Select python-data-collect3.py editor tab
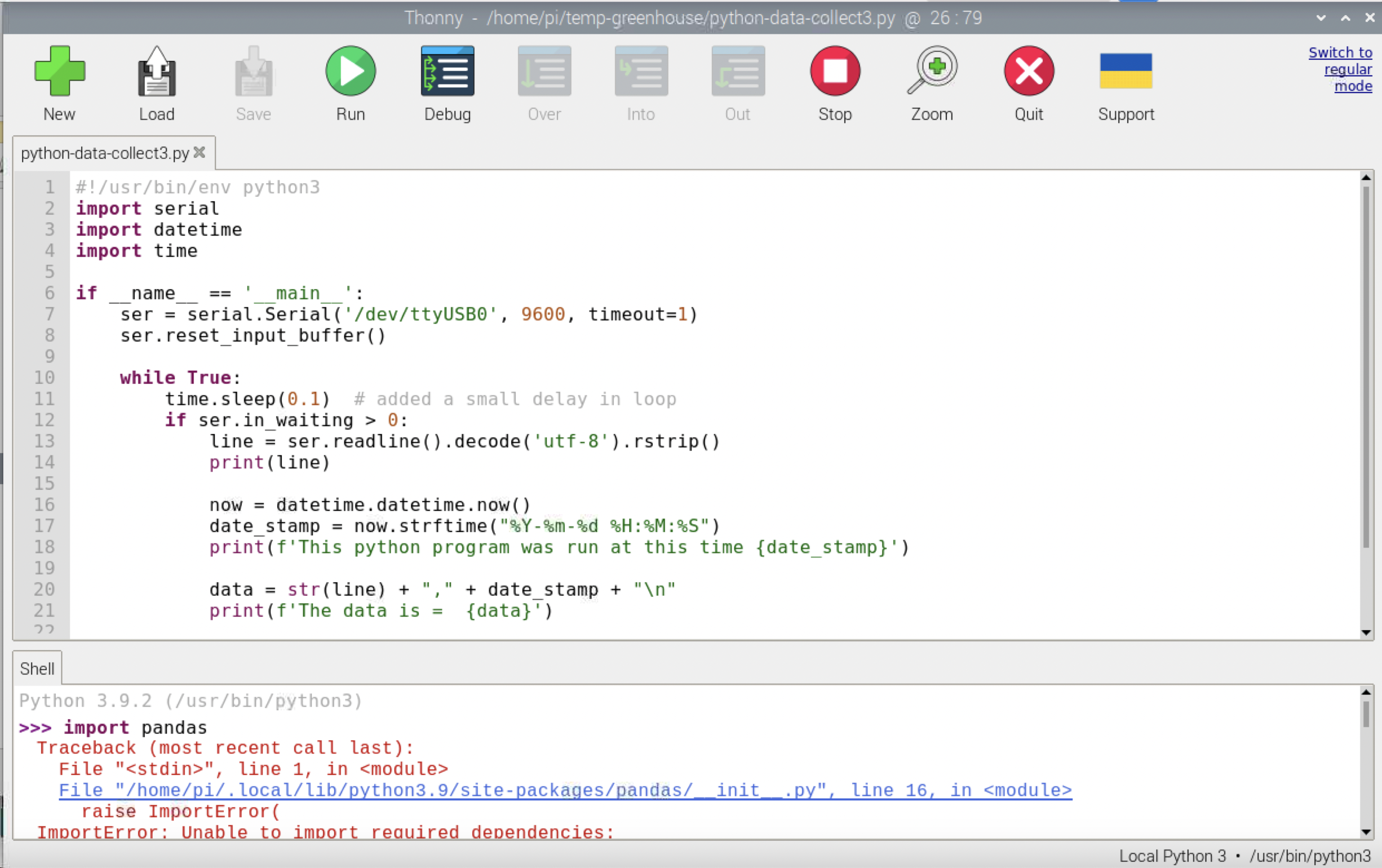The image size is (1382, 868). 105,153
